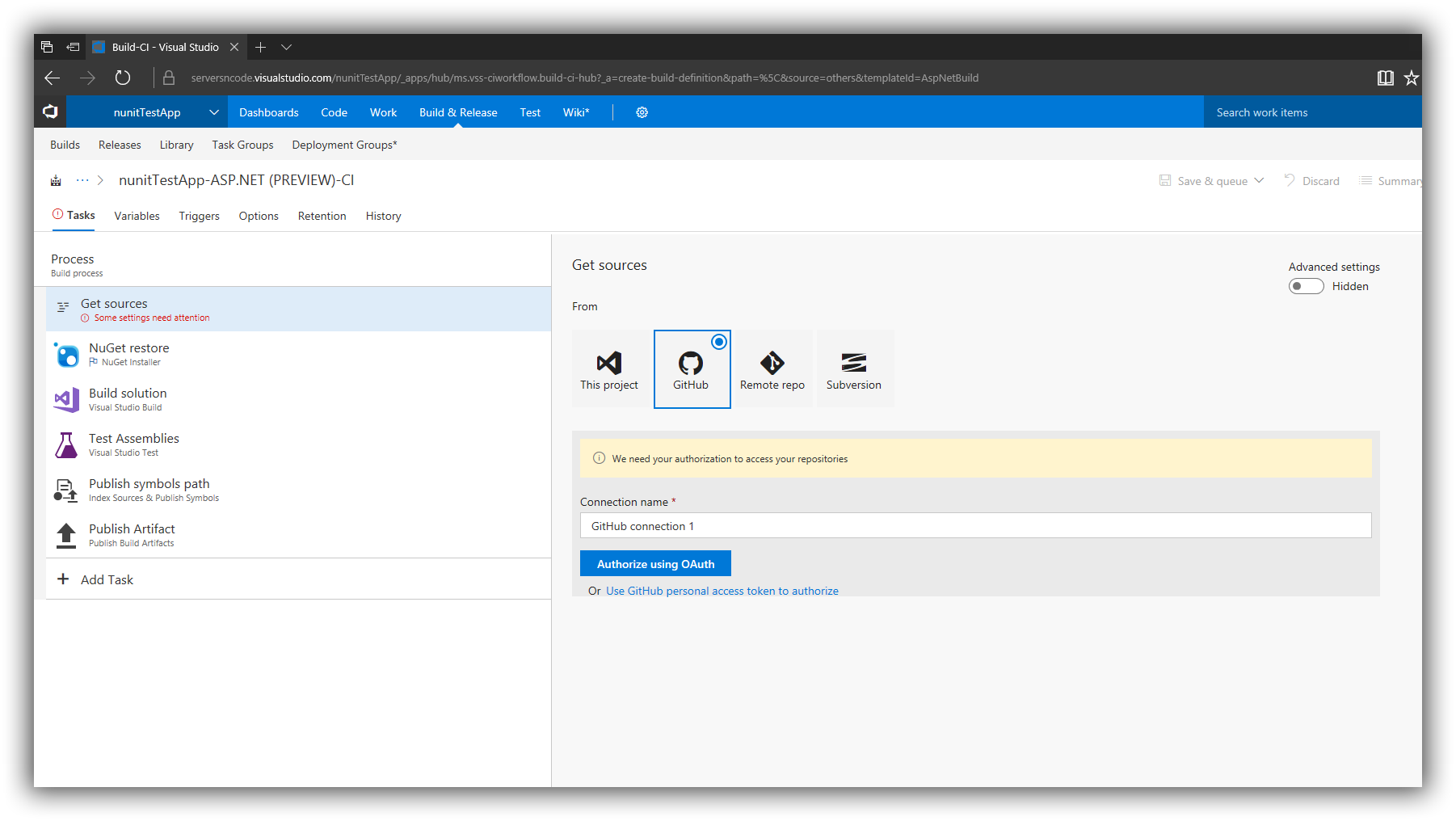Switch to the Variables tab
1456x821 pixels.
(x=137, y=216)
